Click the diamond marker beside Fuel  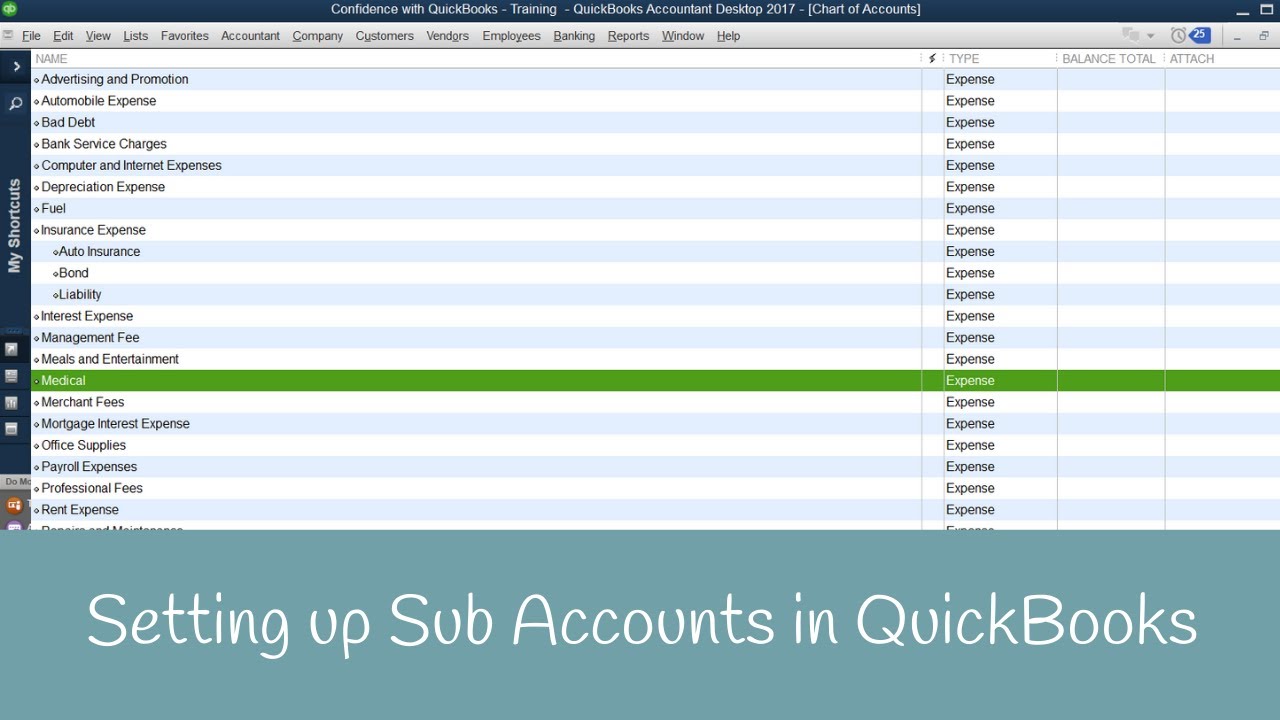(37, 209)
